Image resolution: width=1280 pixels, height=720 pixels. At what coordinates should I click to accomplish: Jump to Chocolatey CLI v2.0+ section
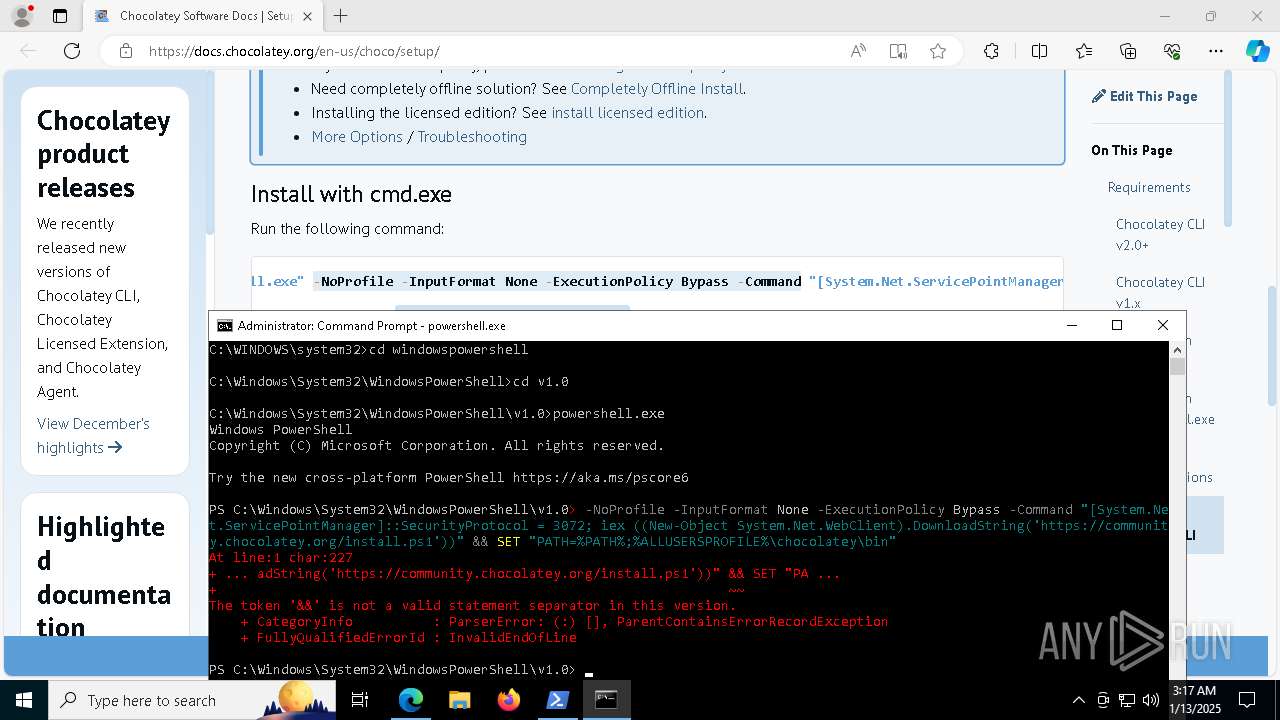click(x=1160, y=234)
